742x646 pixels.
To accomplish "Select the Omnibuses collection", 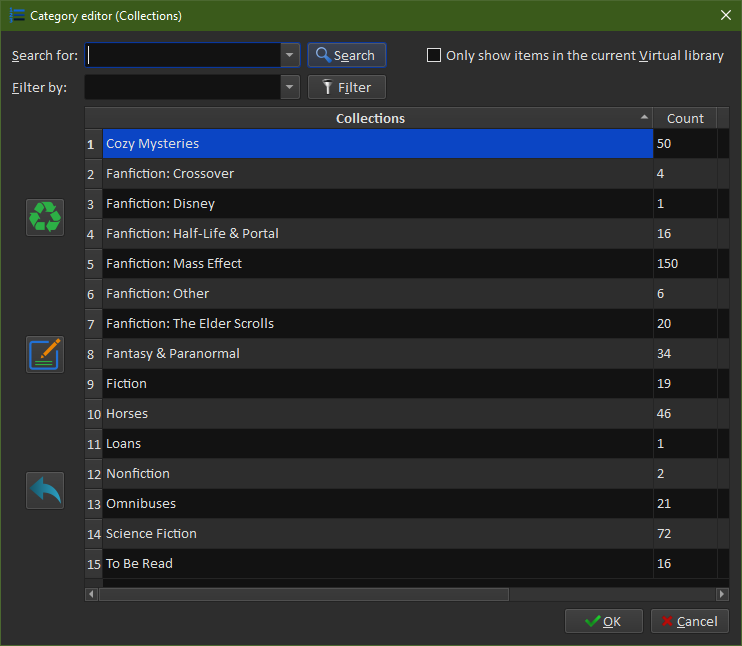I will click(378, 504).
